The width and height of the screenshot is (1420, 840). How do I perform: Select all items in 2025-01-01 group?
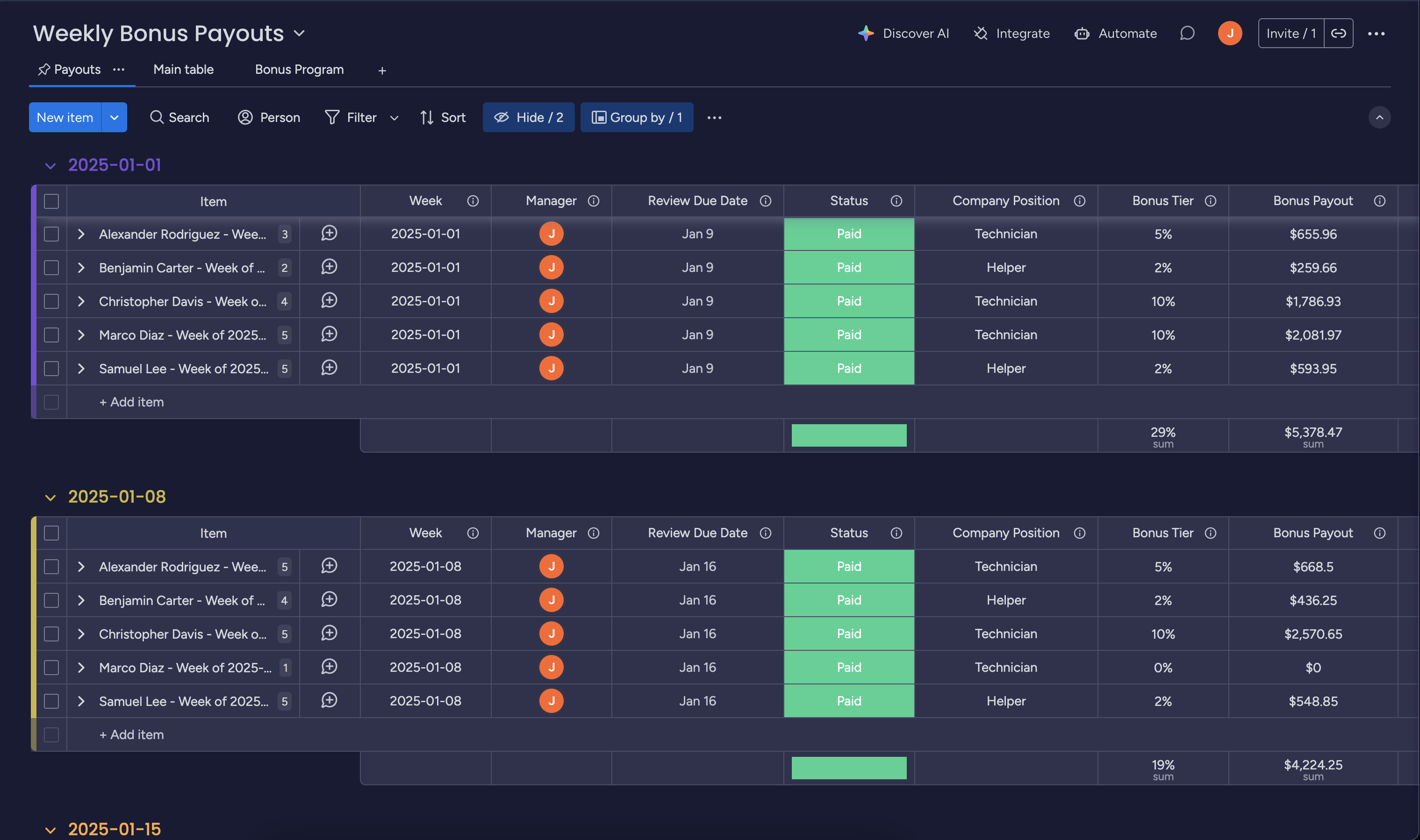click(x=51, y=201)
